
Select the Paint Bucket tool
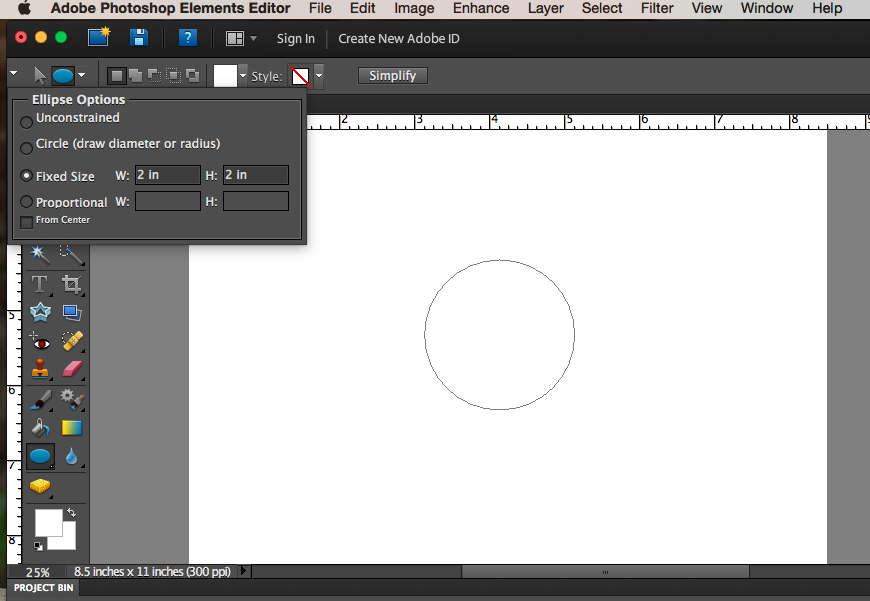40,427
